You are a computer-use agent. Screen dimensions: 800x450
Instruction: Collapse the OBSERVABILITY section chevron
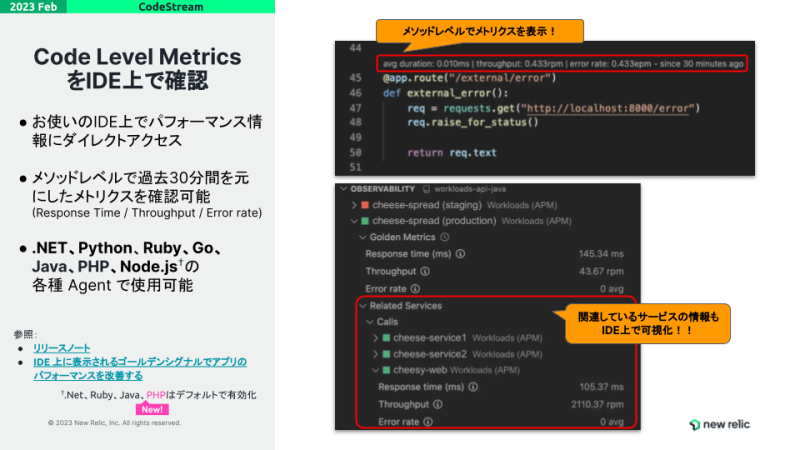coord(344,189)
